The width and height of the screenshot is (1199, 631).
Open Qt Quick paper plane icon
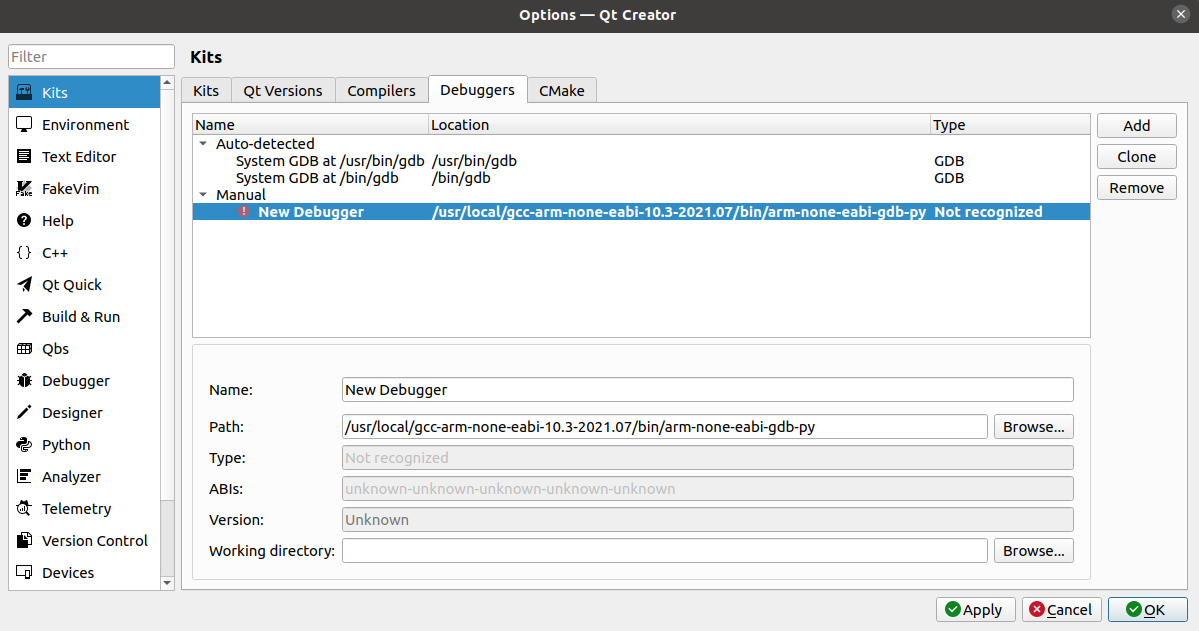pos(24,285)
